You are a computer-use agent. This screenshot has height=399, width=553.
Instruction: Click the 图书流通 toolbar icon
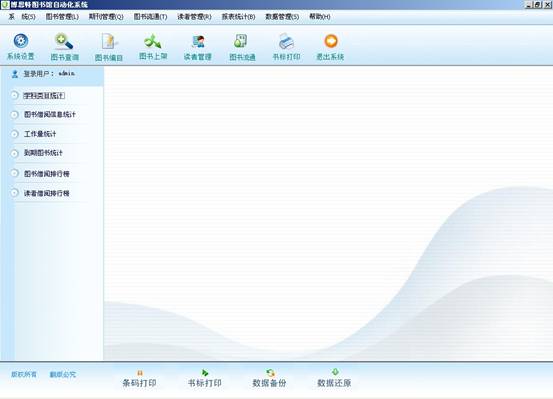coord(241,41)
